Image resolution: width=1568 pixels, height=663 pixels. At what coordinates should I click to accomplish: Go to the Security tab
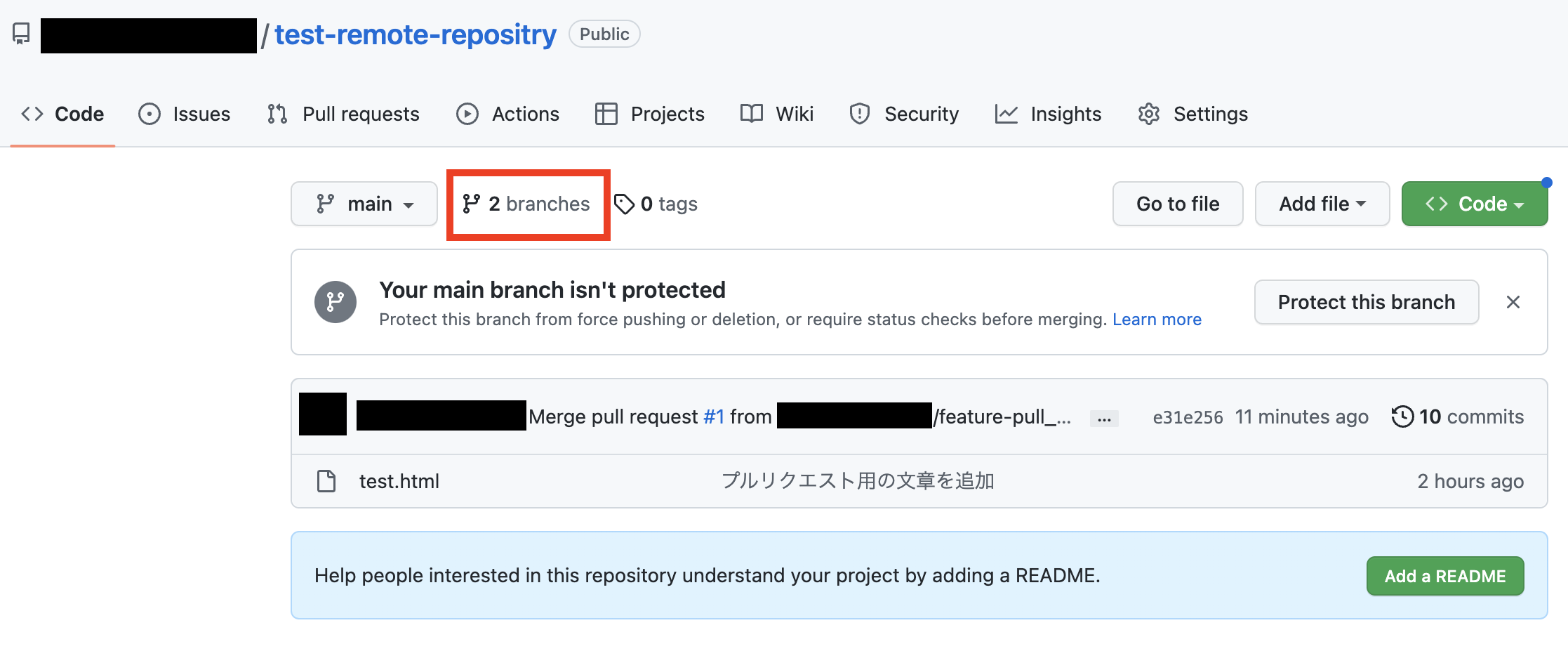tap(904, 114)
